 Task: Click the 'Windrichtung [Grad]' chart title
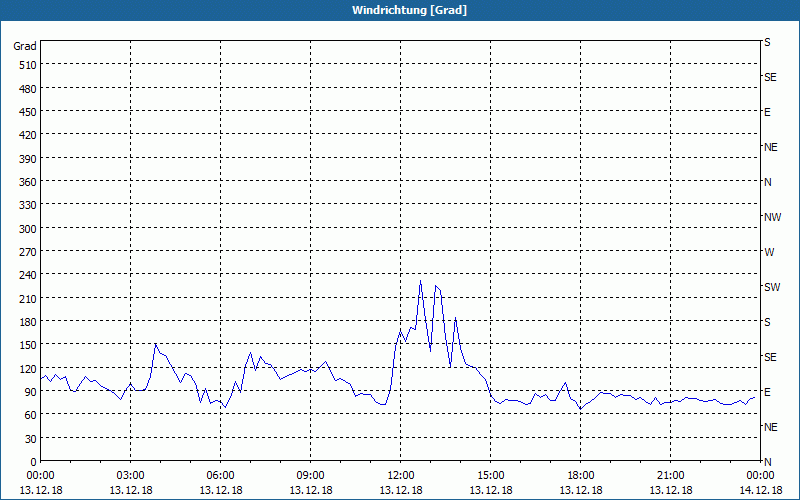click(409, 10)
